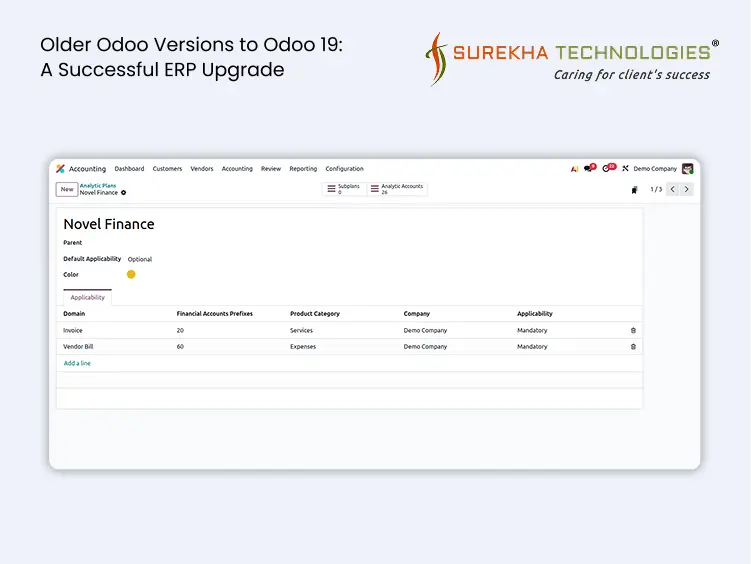This screenshot has width=751, height=564.
Task: Open the activities clock icon
Action: (x=608, y=168)
